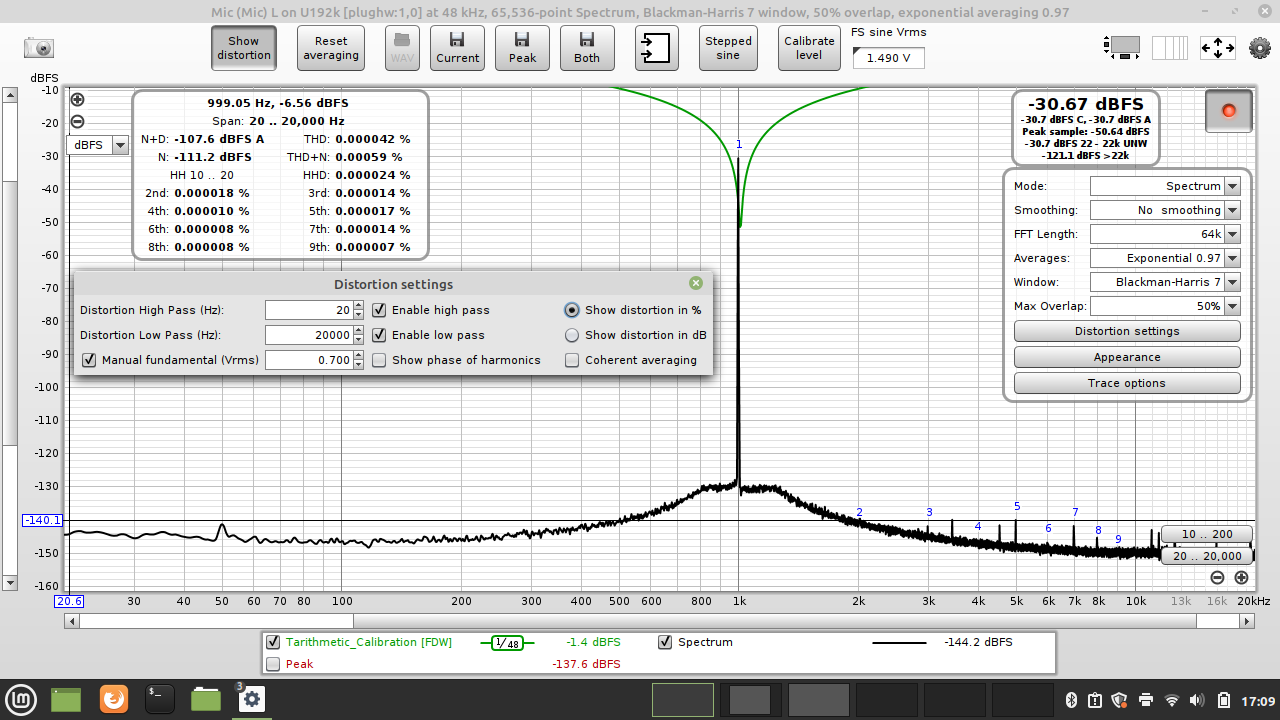Set range with 20 .. 20,000 button
Viewport: 1280px width, 720px height.
(1207, 556)
